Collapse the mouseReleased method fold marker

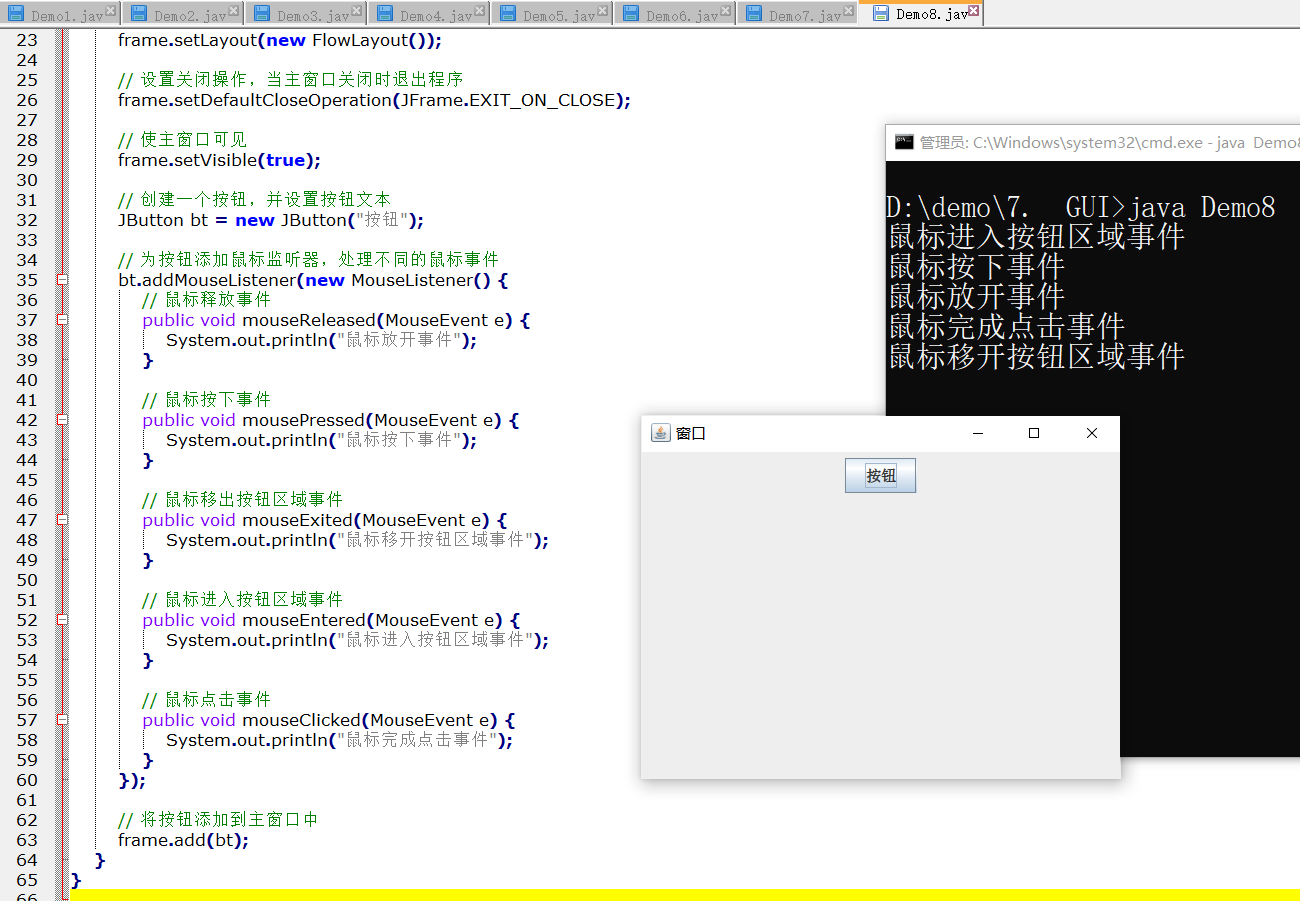coord(62,320)
